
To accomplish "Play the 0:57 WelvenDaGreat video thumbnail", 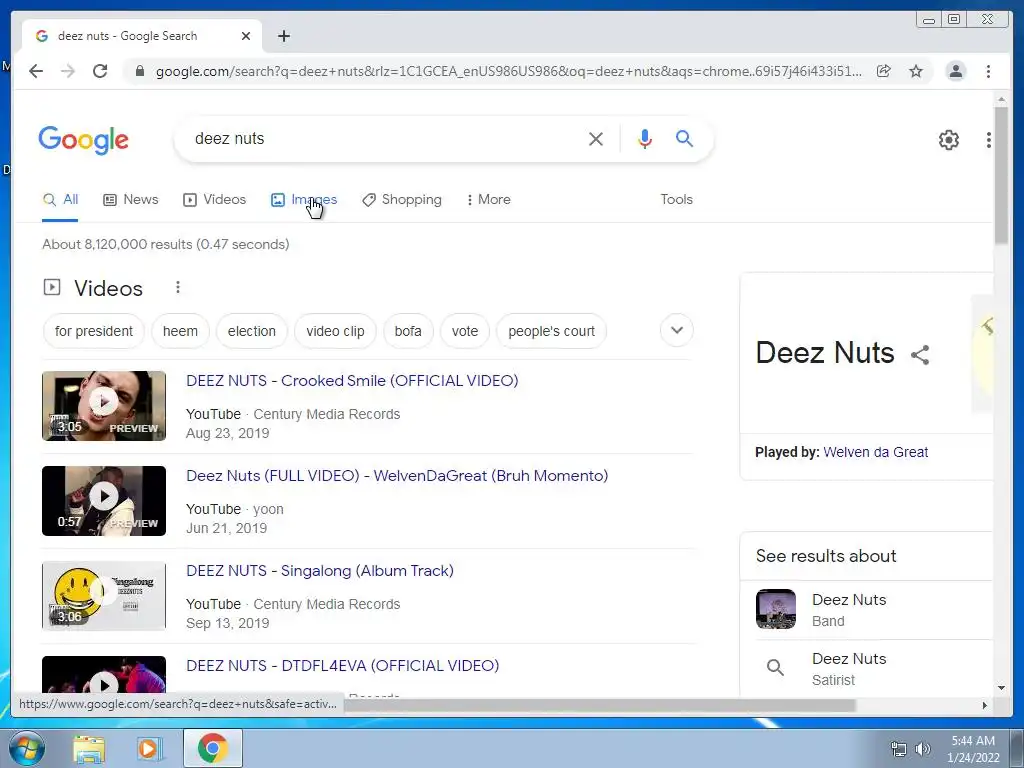I will (x=104, y=501).
